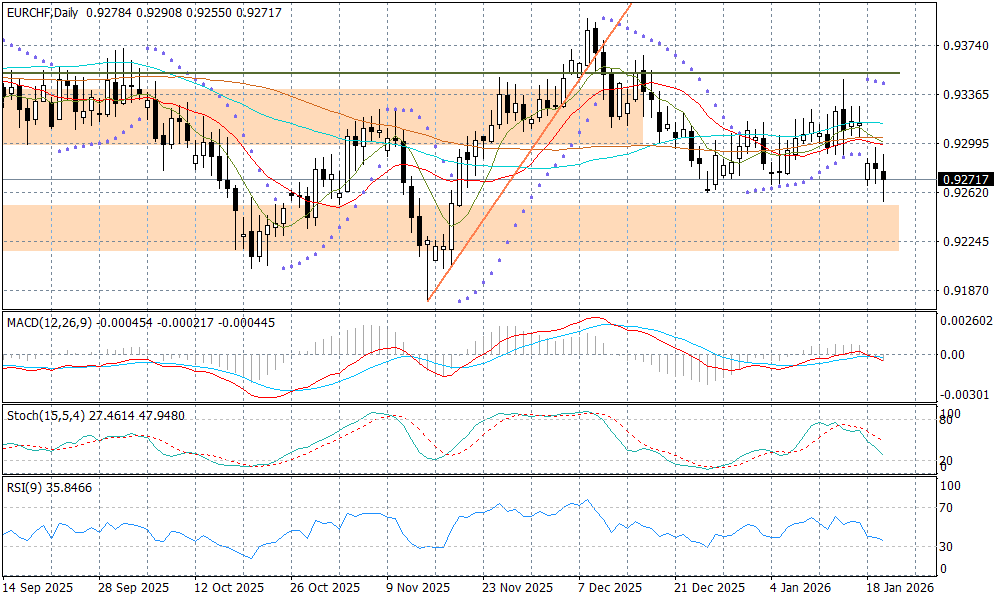Click the 14 Sep 2025 date label
Screen dimensions: 1000x600
point(40,588)
